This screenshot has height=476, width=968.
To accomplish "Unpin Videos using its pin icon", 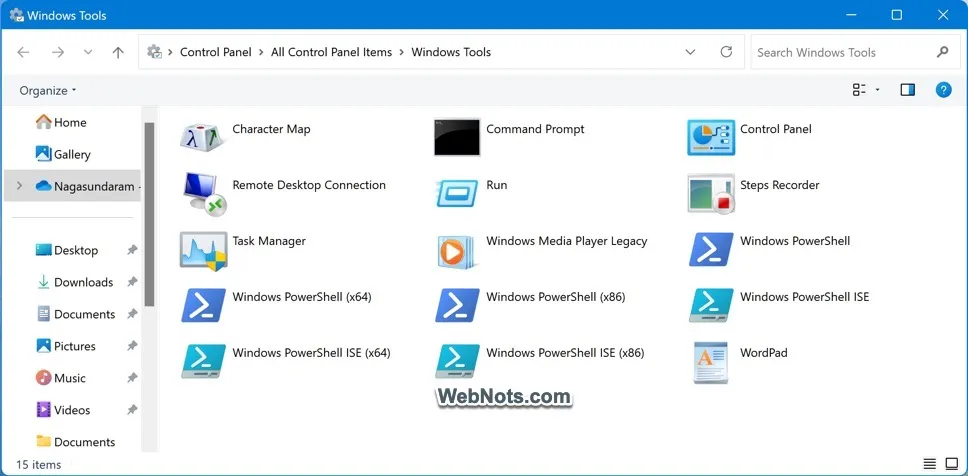I will pos(131,410).
